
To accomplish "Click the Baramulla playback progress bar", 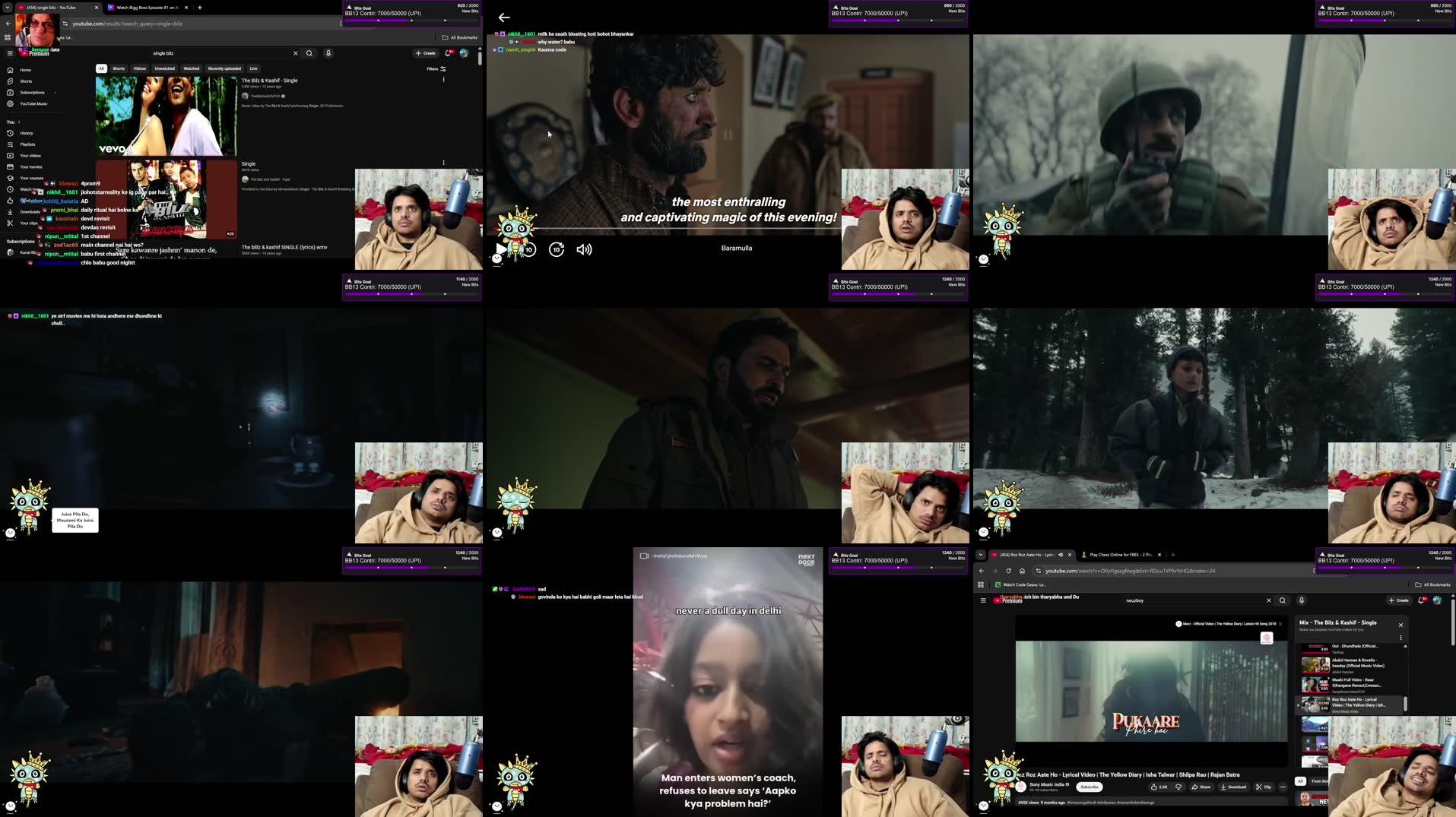I will click(684, 228).
